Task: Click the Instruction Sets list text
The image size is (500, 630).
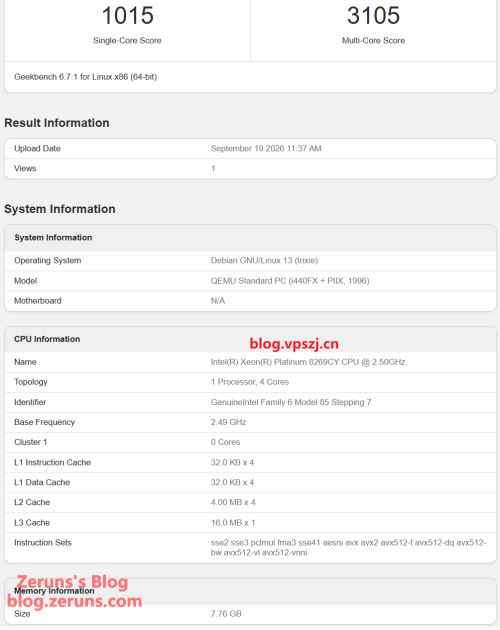Action: pos(348,548)
